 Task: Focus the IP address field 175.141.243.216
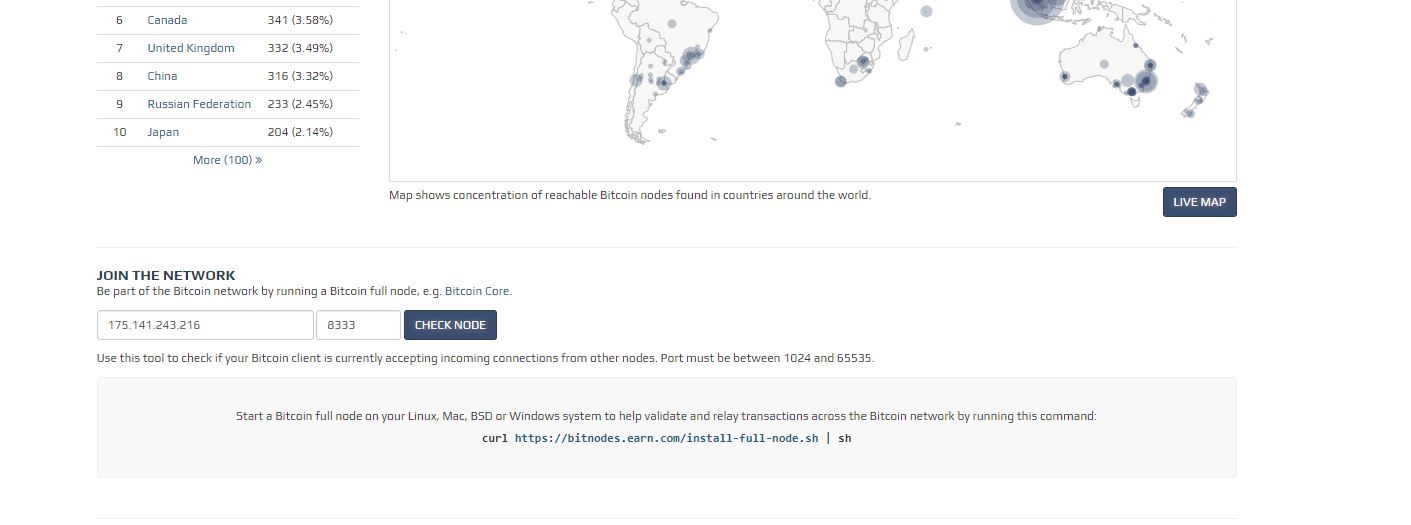(205, 325)
